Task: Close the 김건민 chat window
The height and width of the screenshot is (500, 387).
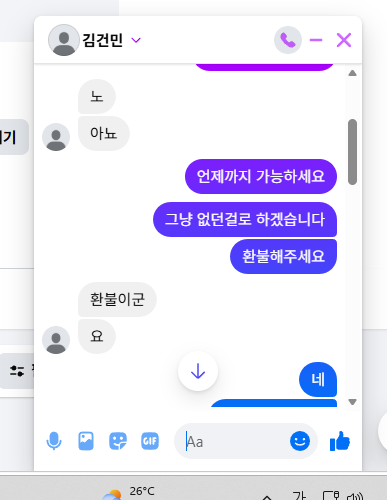Action: tap(344, 40)
